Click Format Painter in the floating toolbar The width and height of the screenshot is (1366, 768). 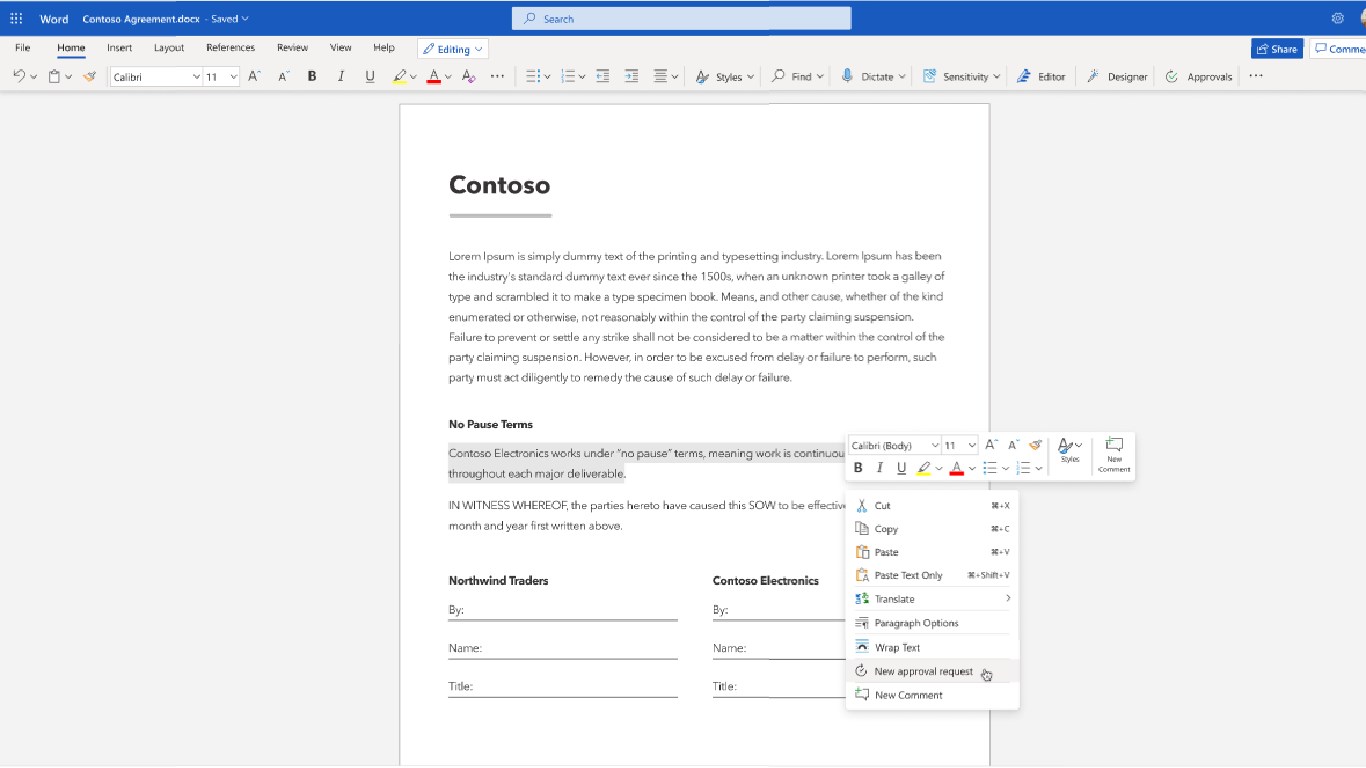click(x=1036, y=445)
